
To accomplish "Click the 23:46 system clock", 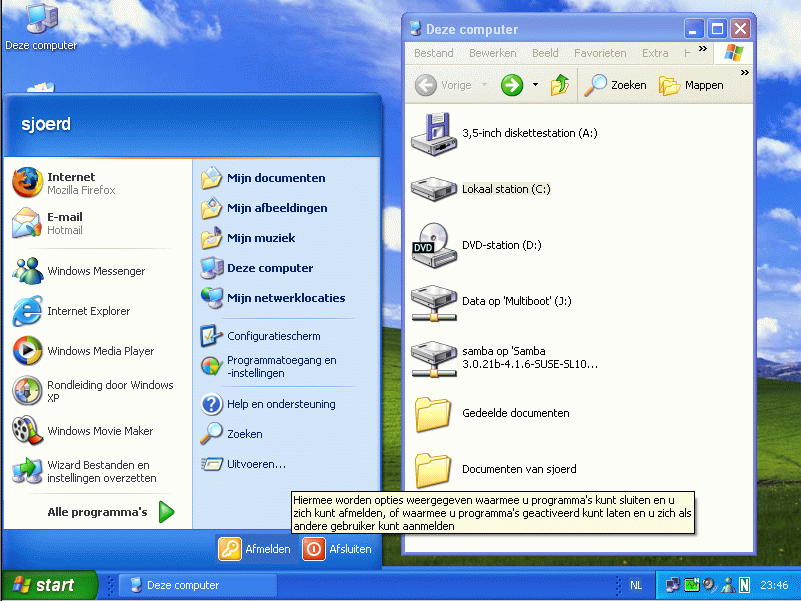I will click(x=774, y=585).
